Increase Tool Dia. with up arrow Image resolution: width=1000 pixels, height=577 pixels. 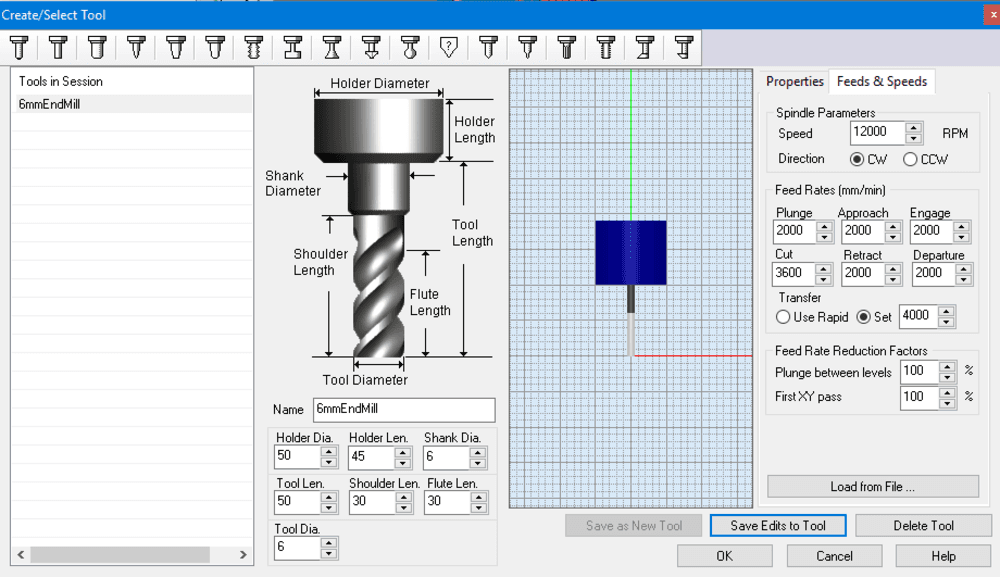tap(328, 543)
